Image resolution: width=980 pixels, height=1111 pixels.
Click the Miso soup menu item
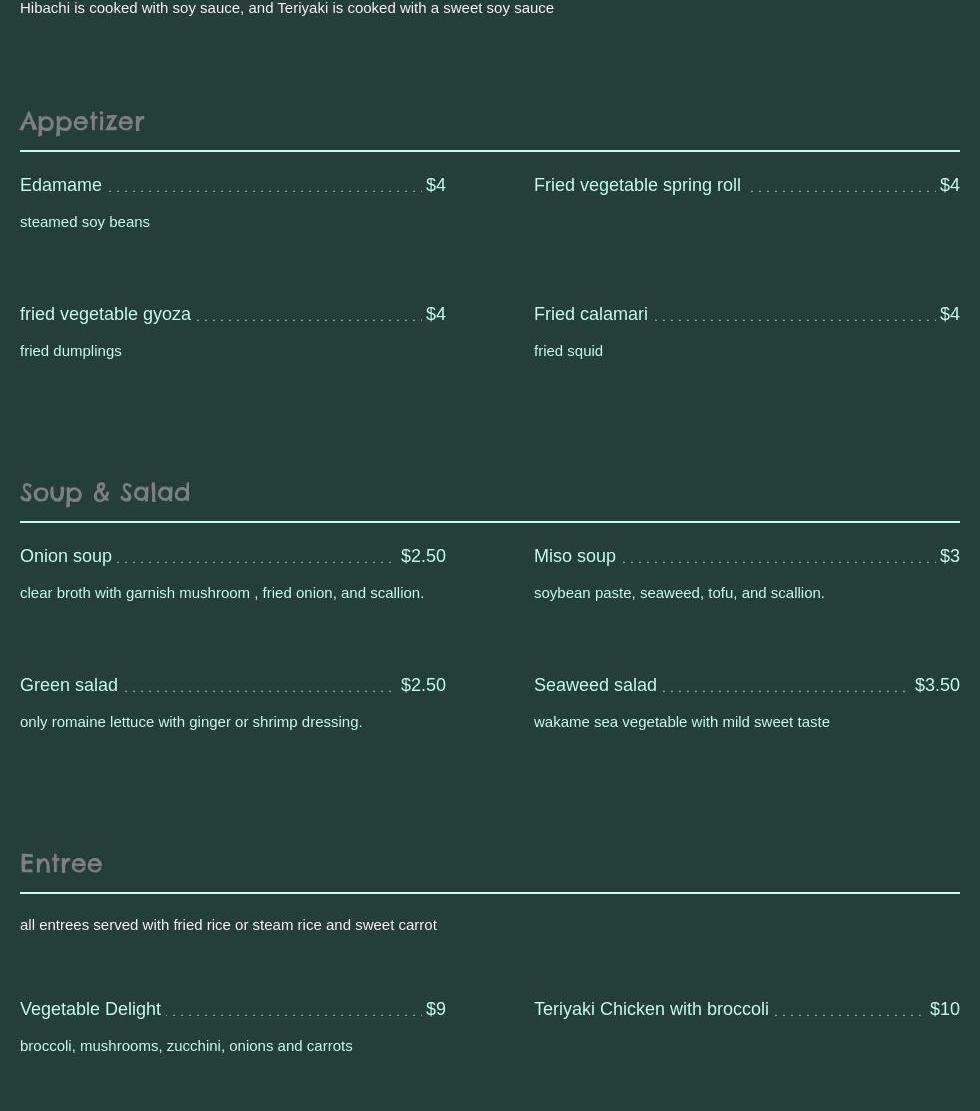coord(574,556)
